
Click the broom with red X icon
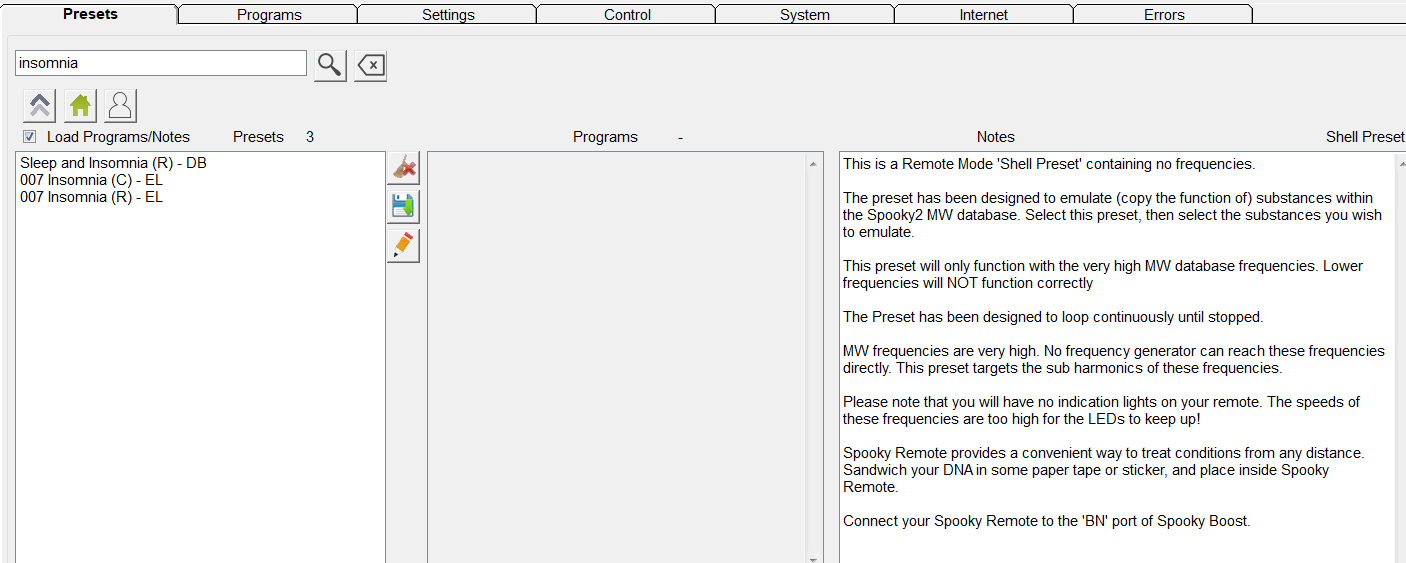[403, 167]
